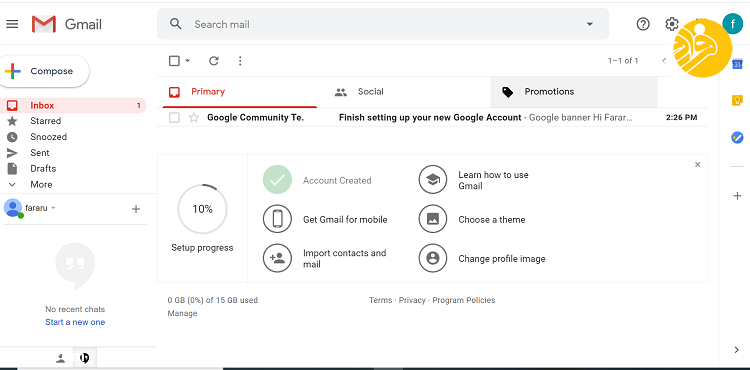Show search options dropdown arrow

coord(590,24)
